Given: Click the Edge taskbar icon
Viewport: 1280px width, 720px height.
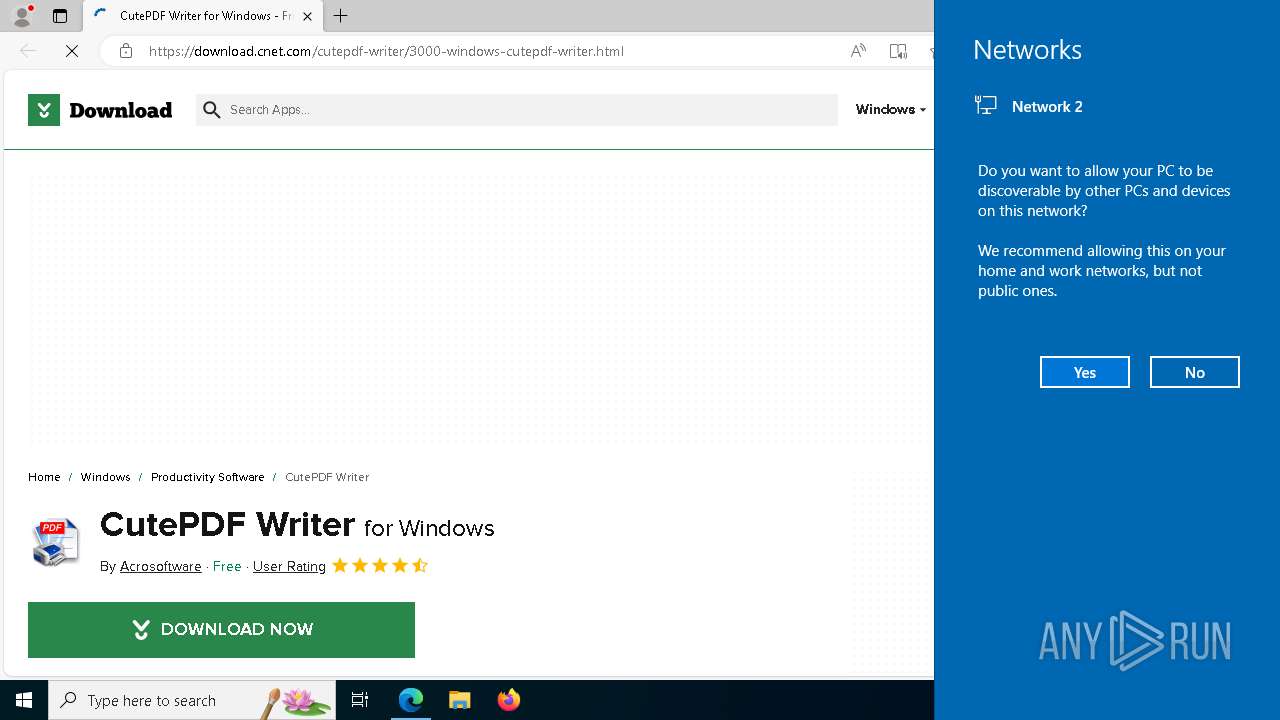Looking at the screenshot, I should click(411, 700).
